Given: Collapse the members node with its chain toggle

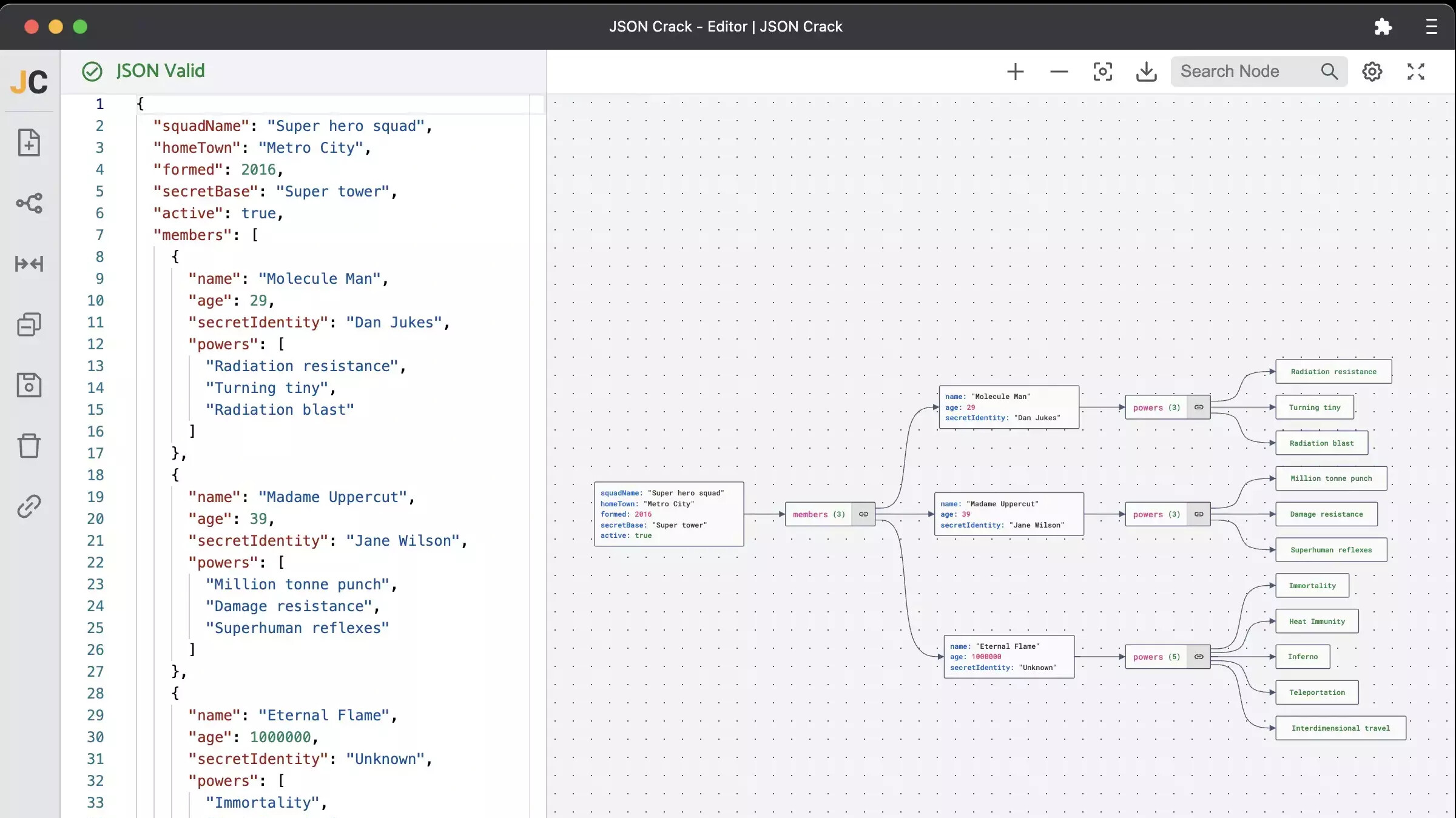Looking at the screenshot, I should tap(863, 514).
